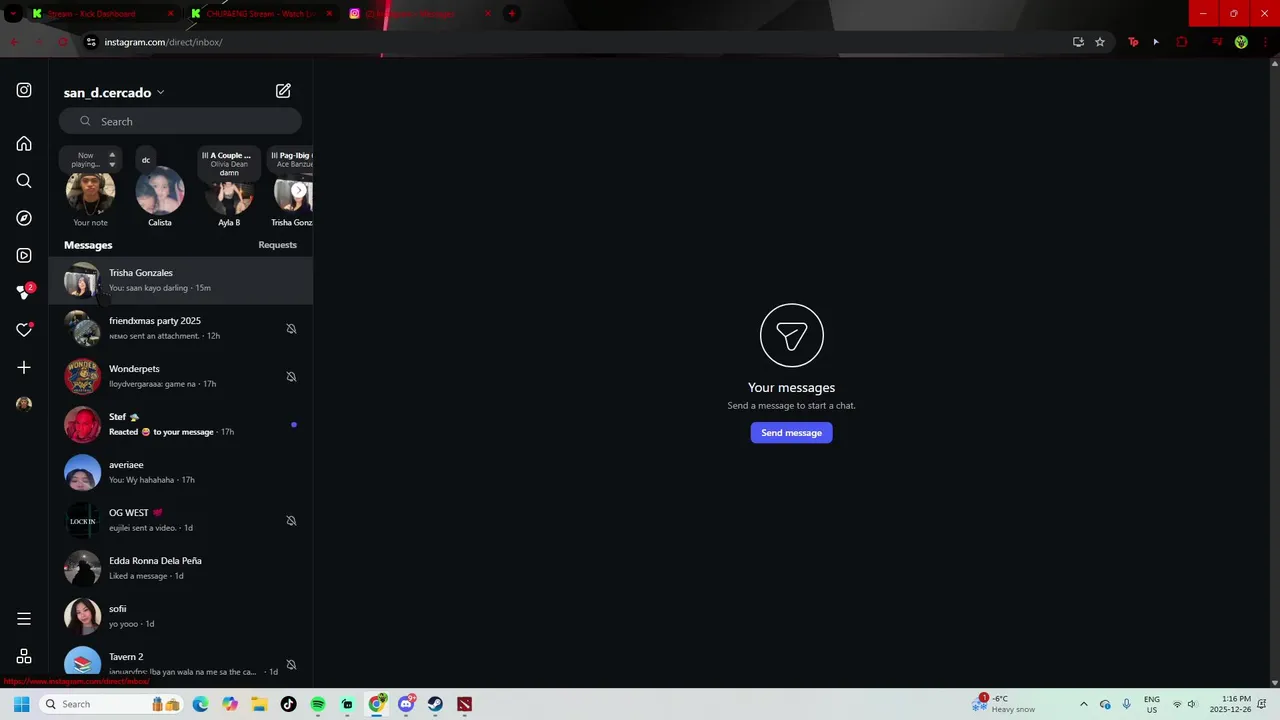Image resolution: width=1280 pixels, height=720 pixels.
Task: Open the Requests link
Action: [x=277, y=245]
